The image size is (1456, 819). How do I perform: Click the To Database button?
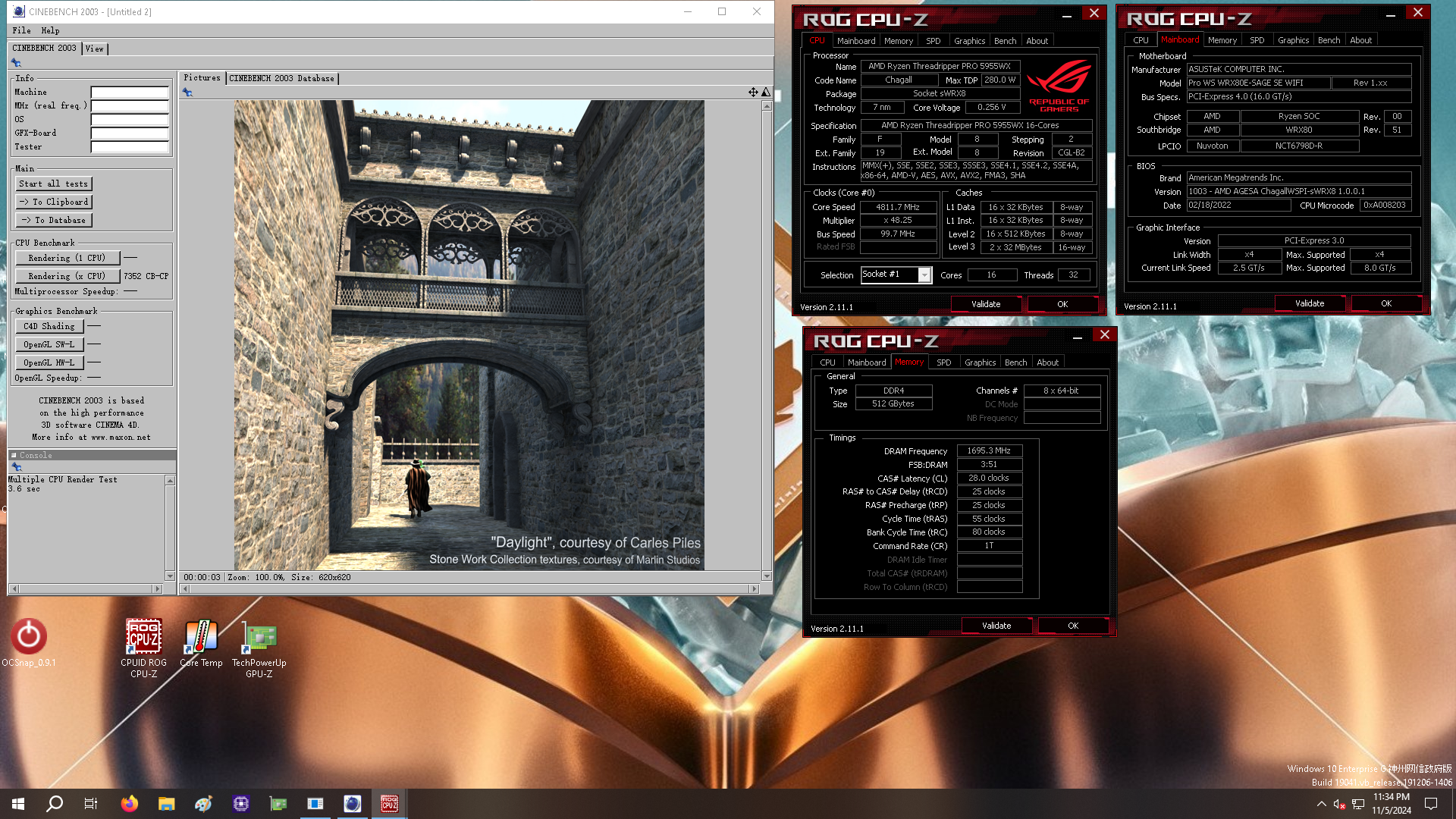[54, 220]
